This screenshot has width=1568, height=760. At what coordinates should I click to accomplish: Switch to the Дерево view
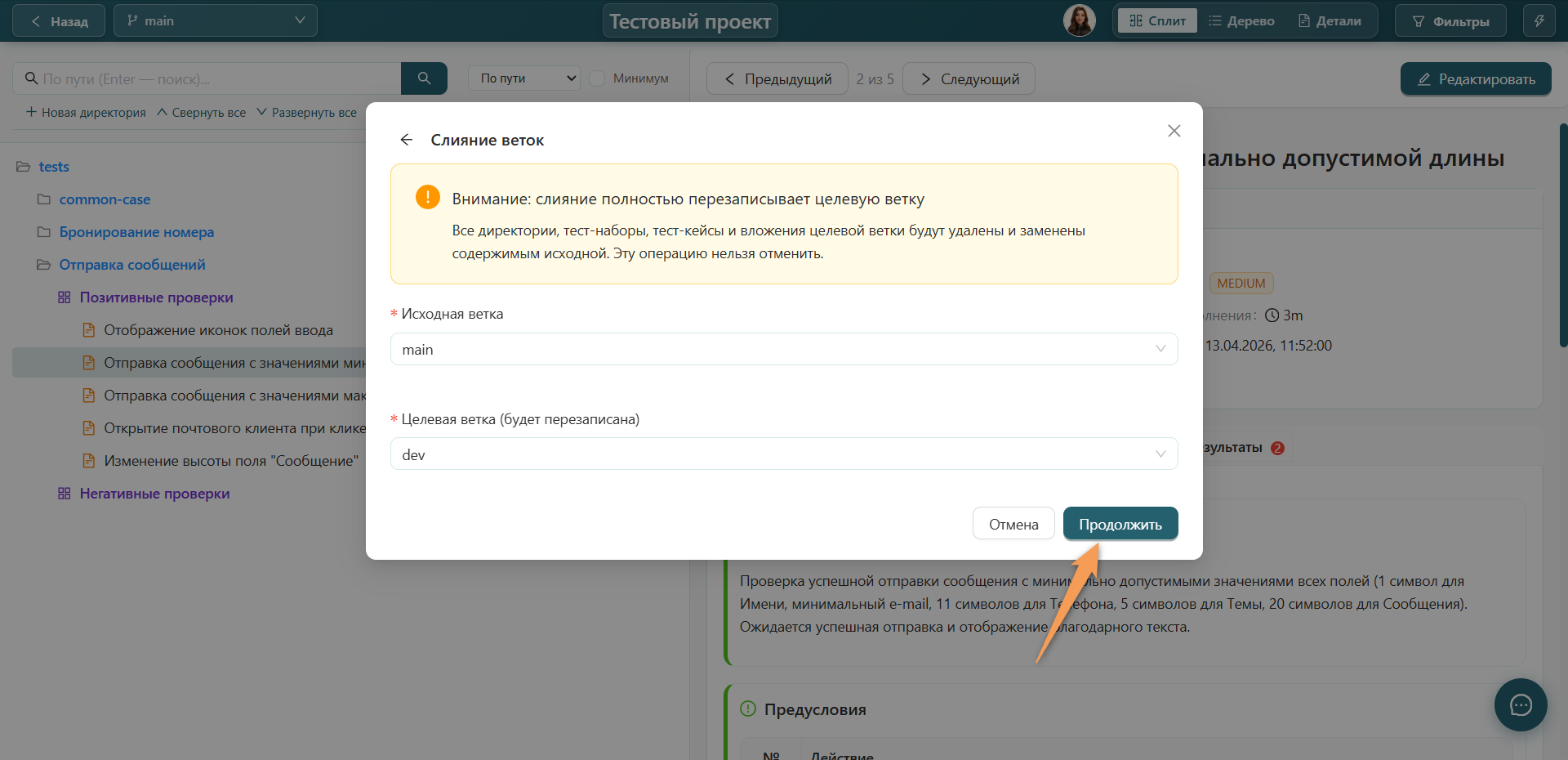point(1241,21)
